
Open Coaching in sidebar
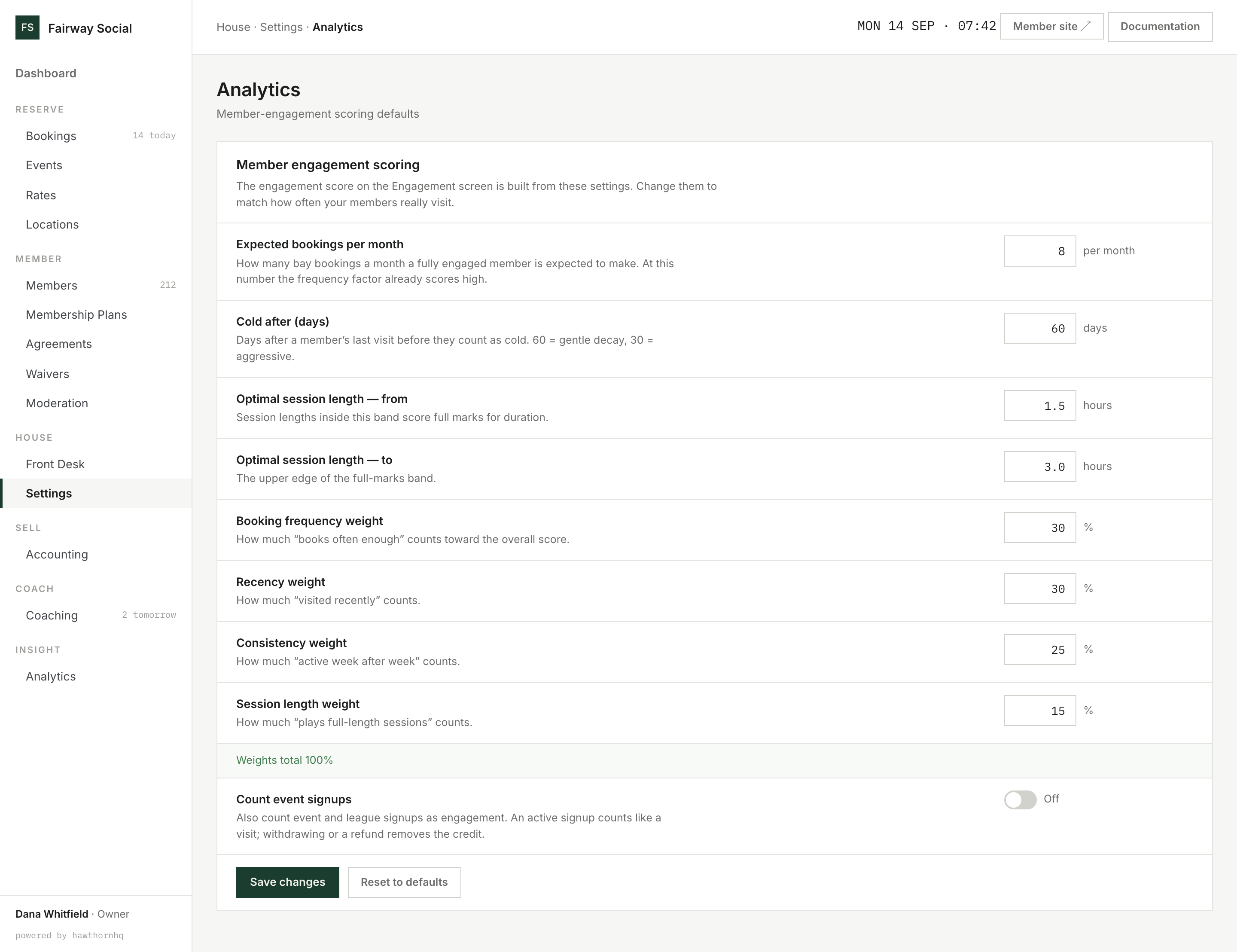click(x=96, y=615)
